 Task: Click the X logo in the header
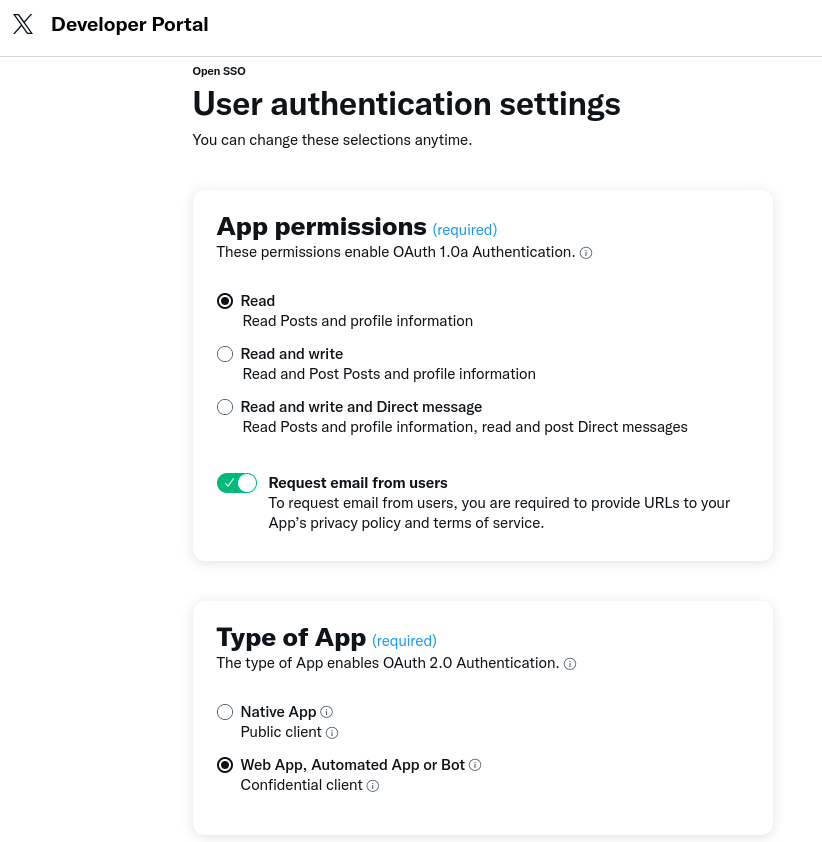(x=23, y=25)
